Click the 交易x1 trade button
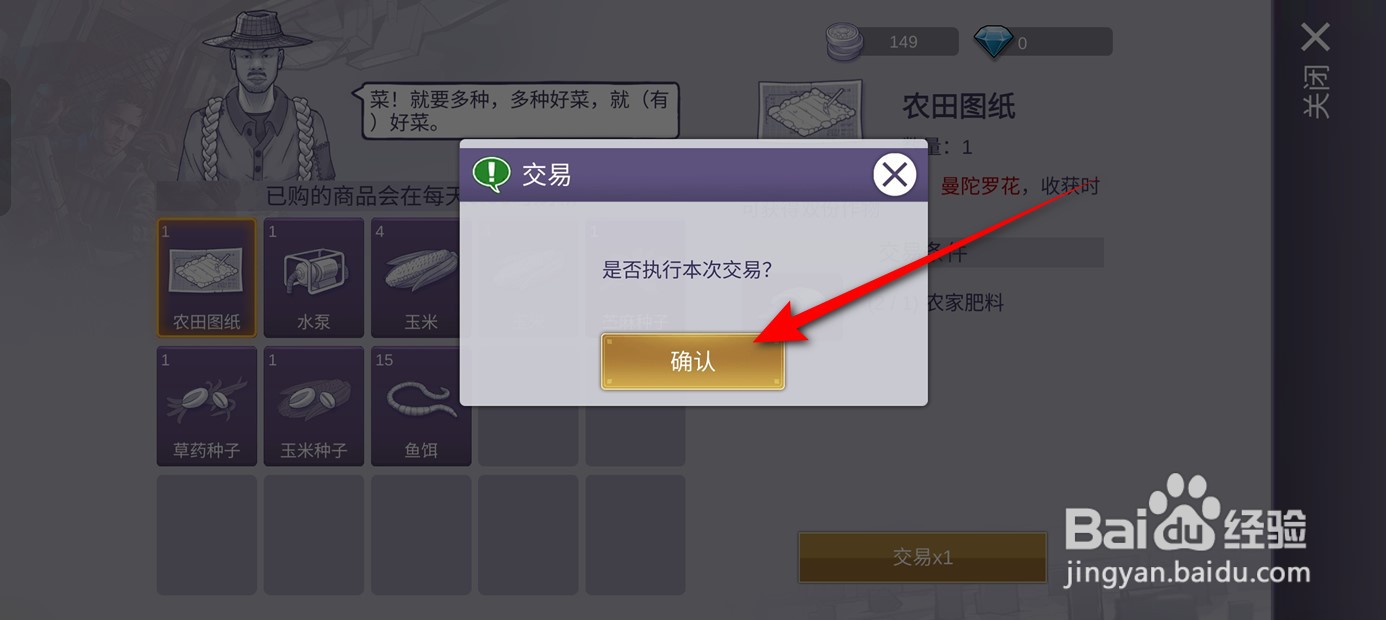Screen dimensions: 1386x620 coord(922,557)
